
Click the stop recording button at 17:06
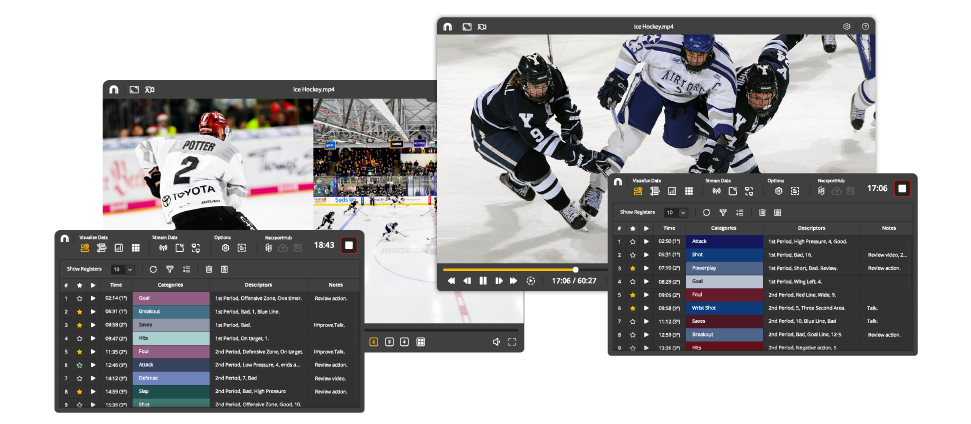click(901, 188)
